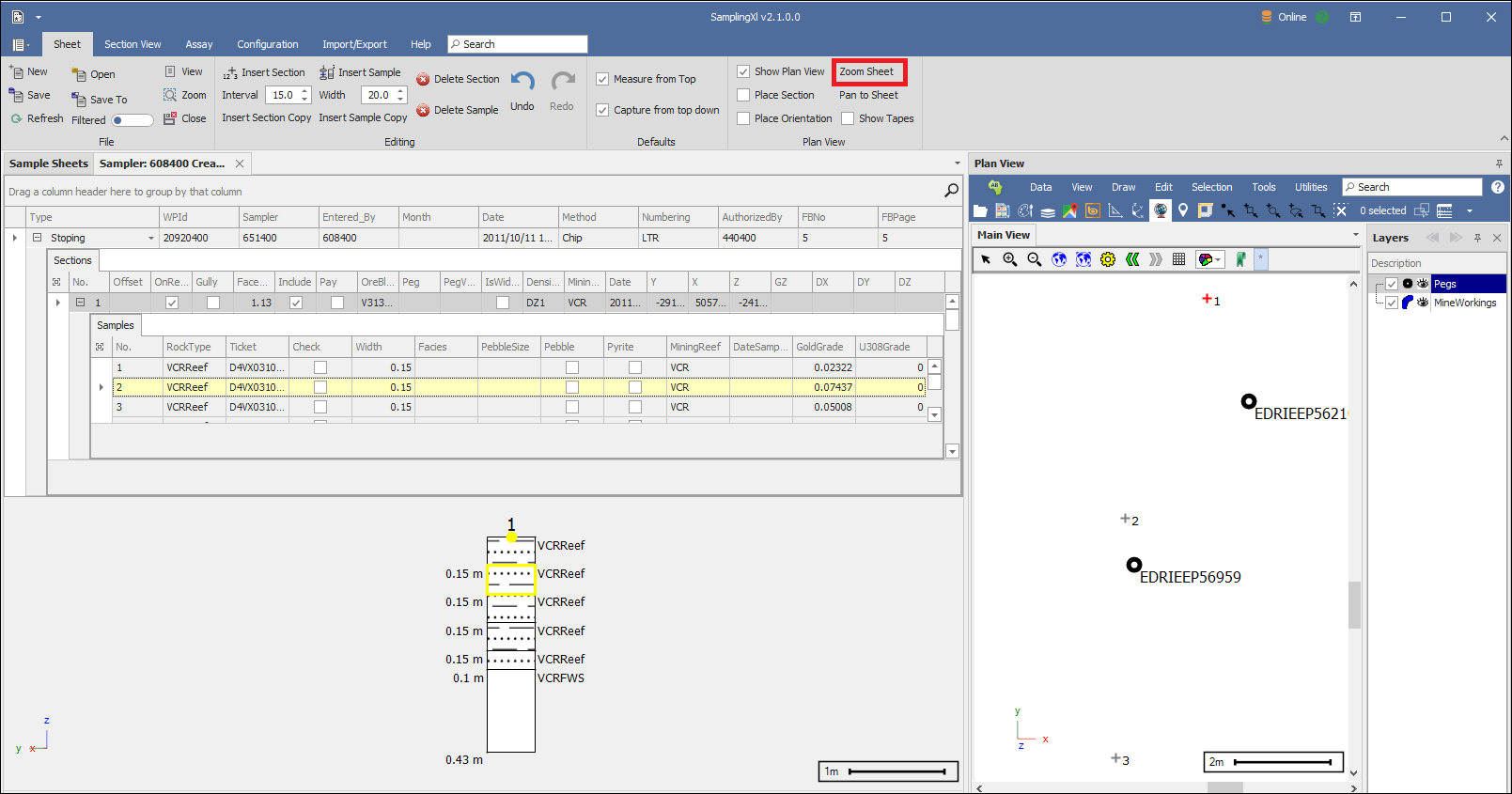Click the Pan to Sheet button
The image size is (1512, 794).
point(868,95)
